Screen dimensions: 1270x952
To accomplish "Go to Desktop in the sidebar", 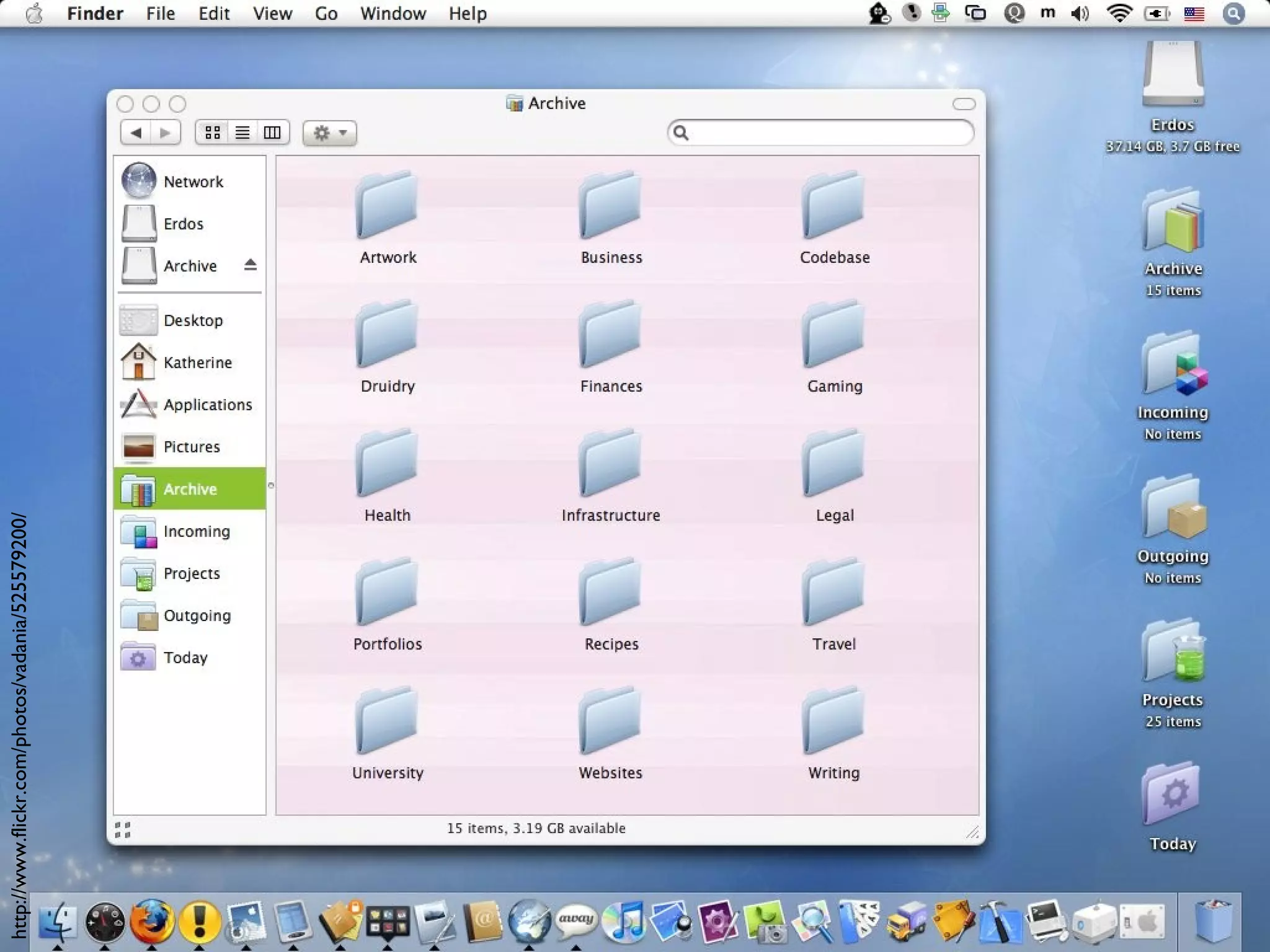I will click(190, 320).
